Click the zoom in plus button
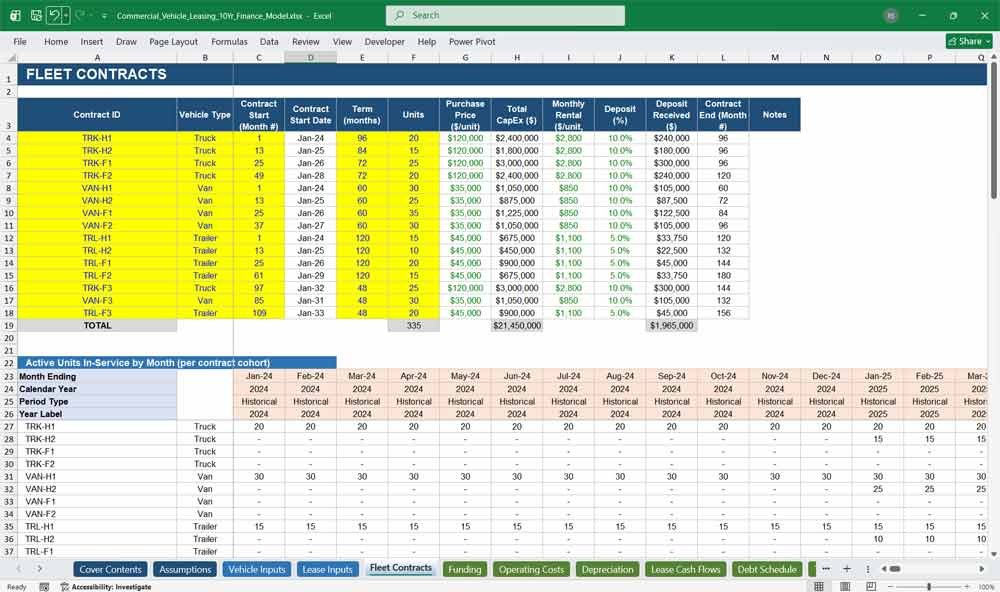This screenshot has height=592, width=1000. point(967,586)
